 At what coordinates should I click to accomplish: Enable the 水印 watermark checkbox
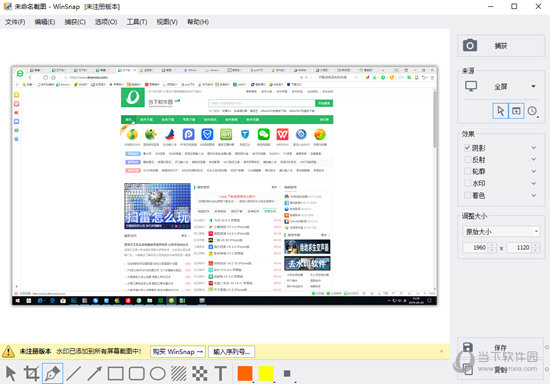[x=467, y=183]
